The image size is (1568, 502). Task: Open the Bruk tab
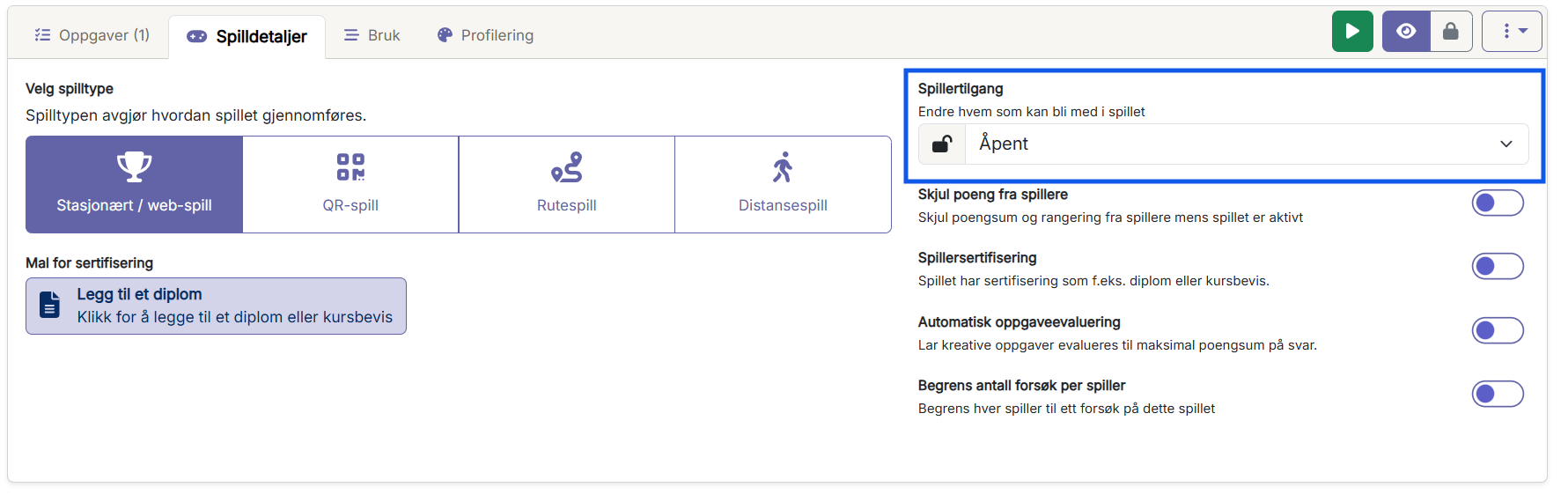372,35
